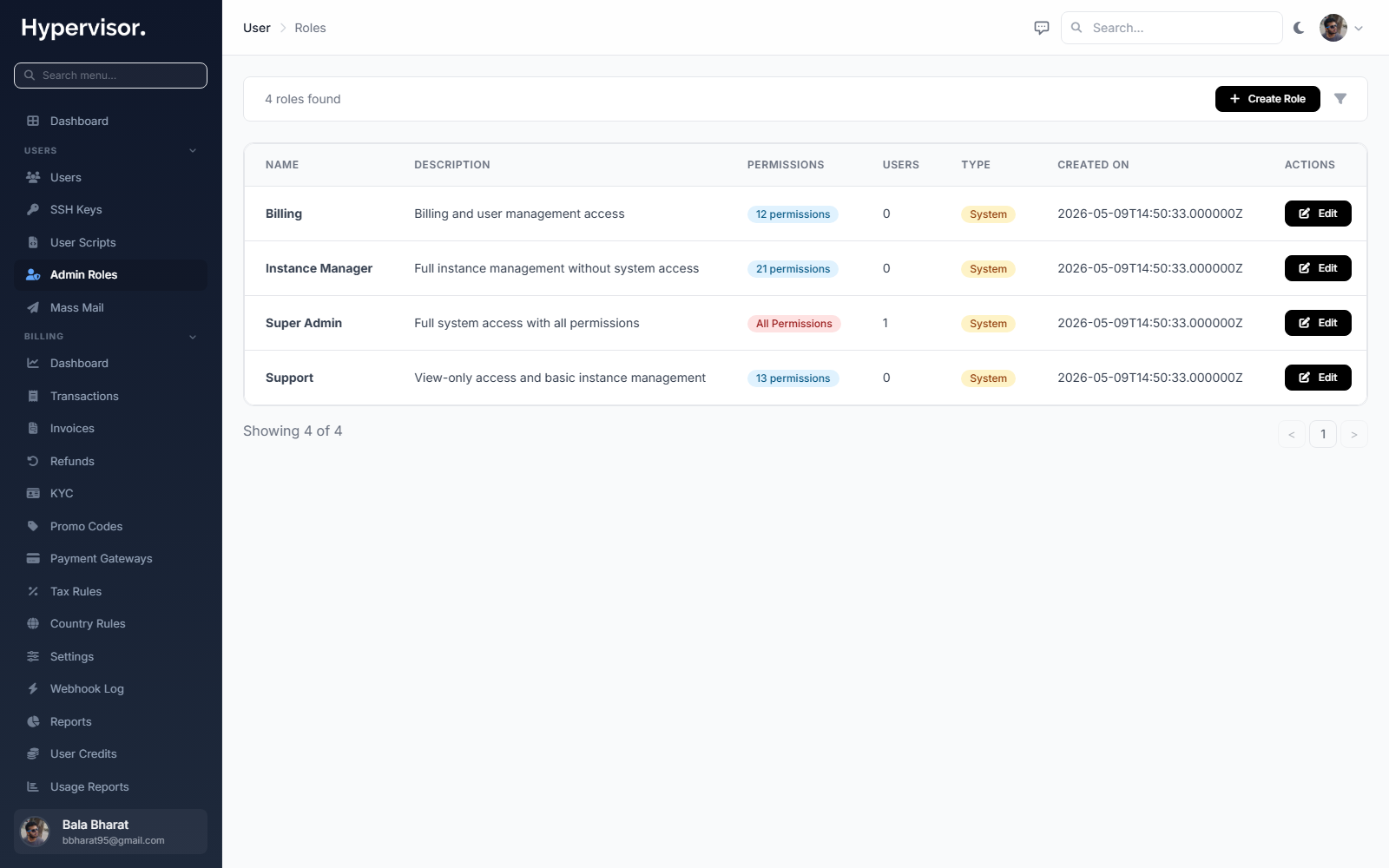Click the User breadcrumb link
The width and height of the screenshot is (1389, 868).
[x=257, y=28]
